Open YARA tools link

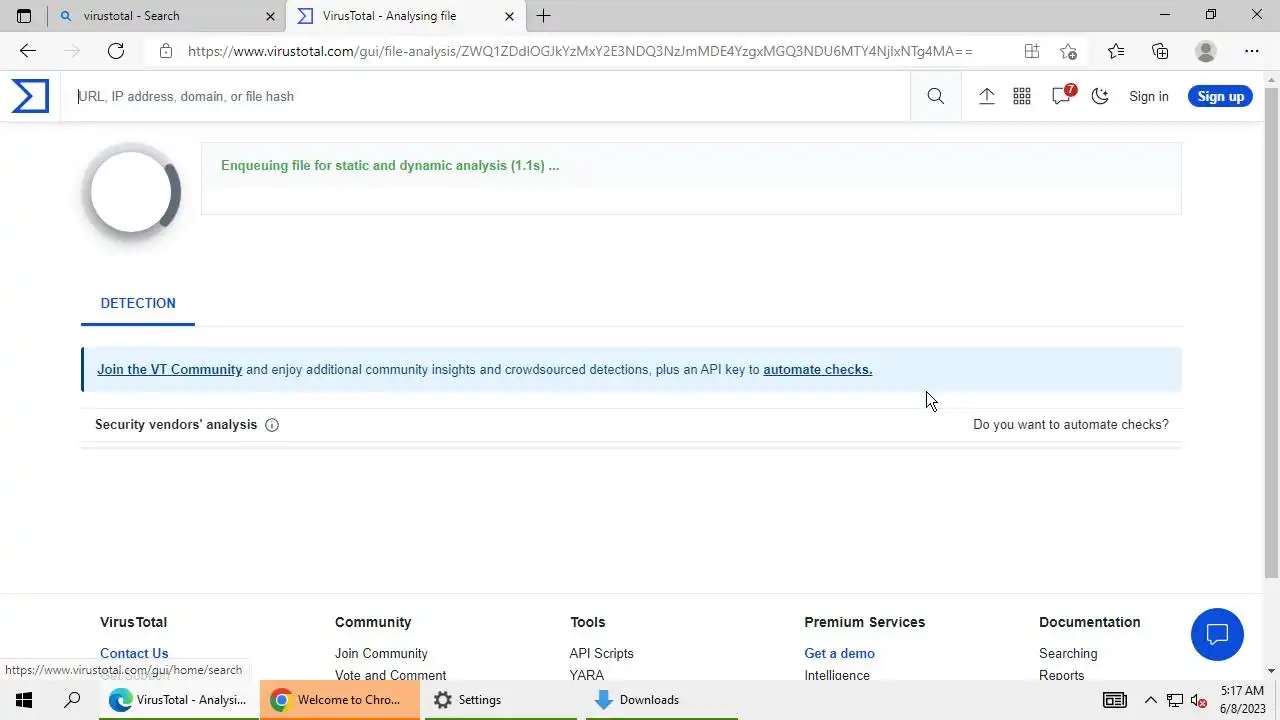point(587,675)
